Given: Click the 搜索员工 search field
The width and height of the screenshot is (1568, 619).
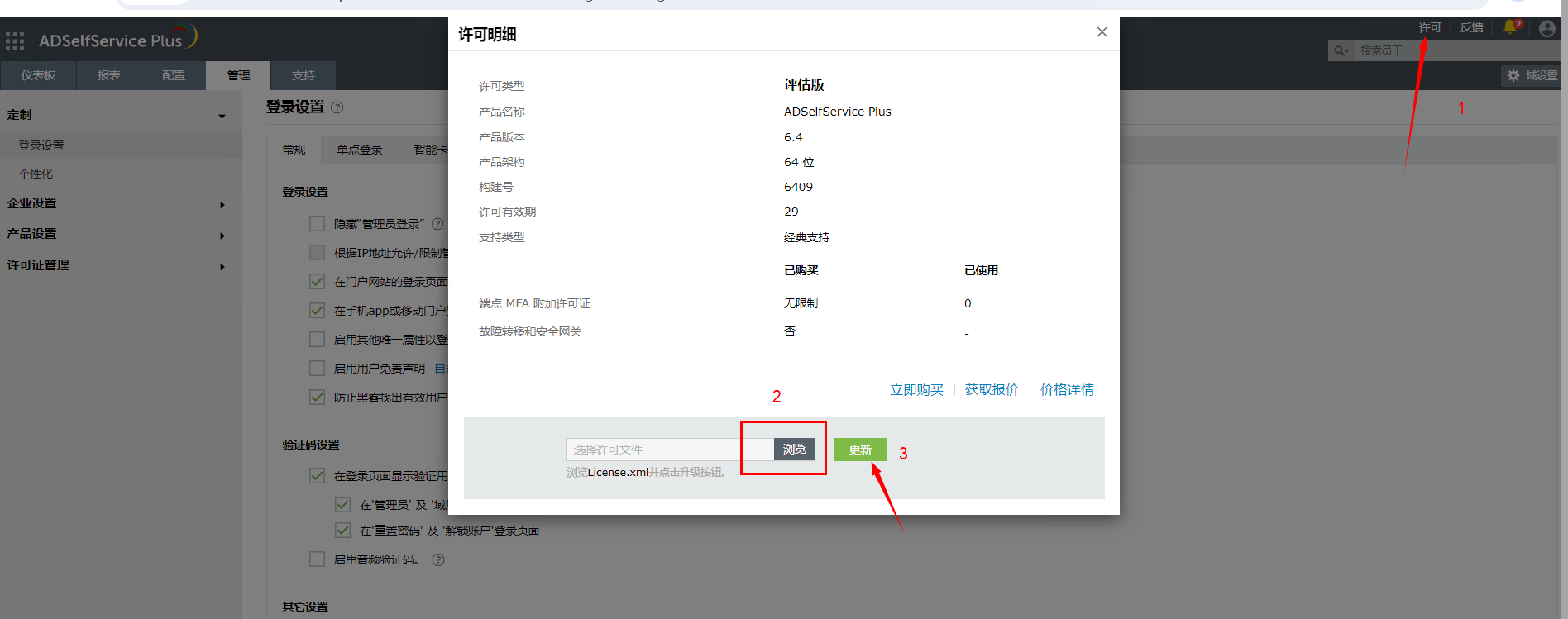Looking at the screenshot, I should (1456, 50).
